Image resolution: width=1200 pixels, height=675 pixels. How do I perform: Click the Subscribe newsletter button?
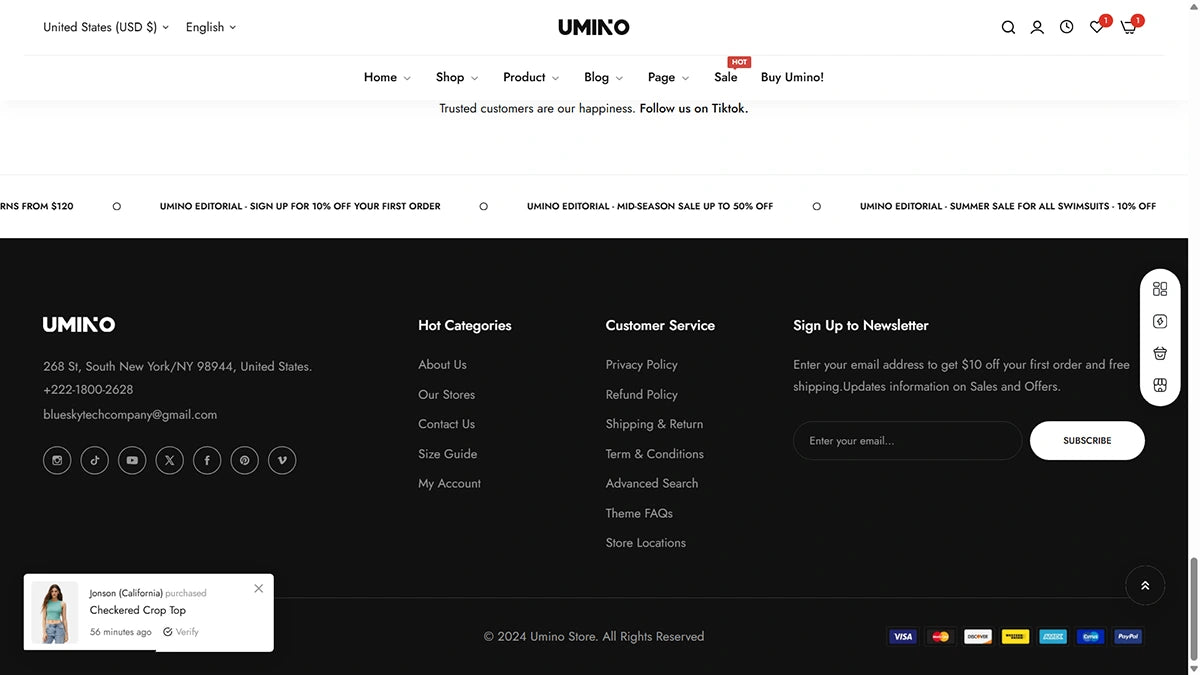[x=1087, y=440]
